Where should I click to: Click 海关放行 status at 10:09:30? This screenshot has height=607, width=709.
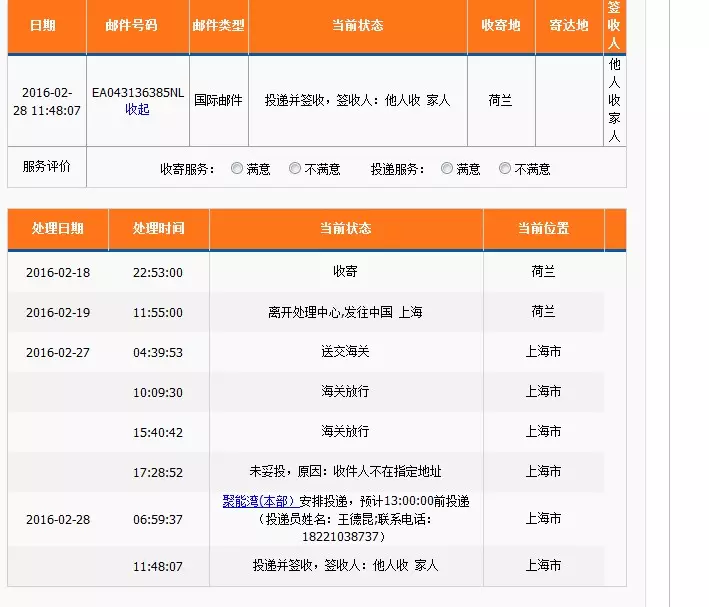345,391
